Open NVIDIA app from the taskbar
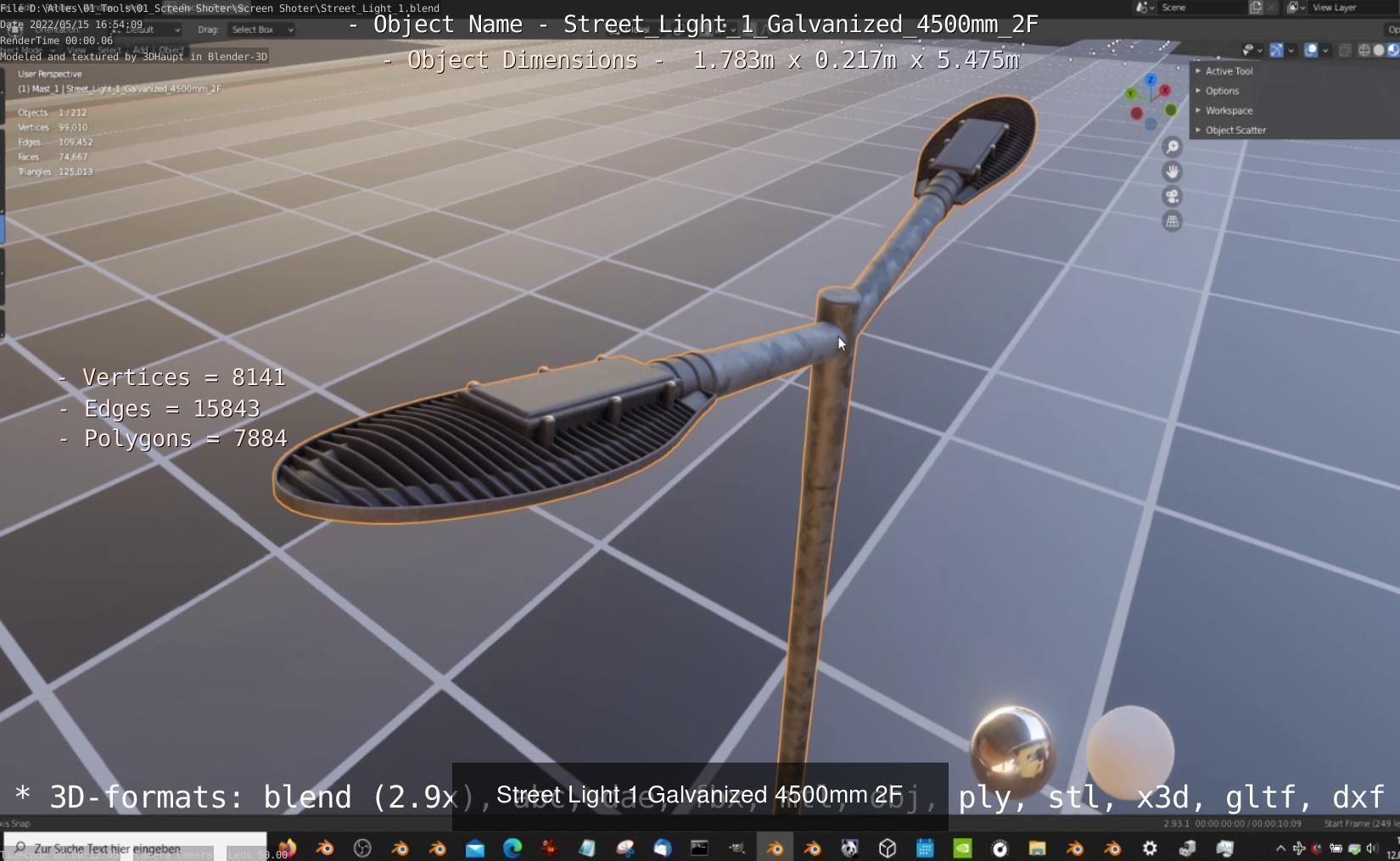1400x861 pixels. coord(963,848)
